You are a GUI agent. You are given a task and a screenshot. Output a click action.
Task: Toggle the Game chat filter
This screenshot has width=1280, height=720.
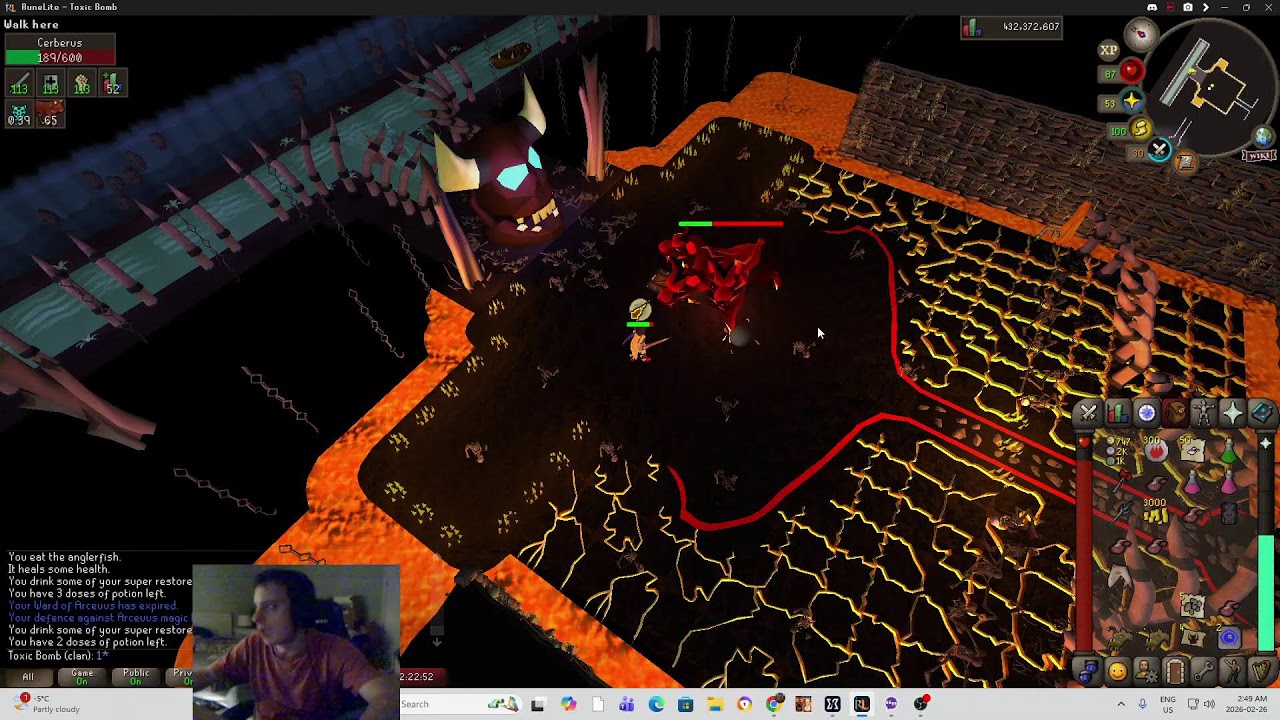(x=82, y=677)
